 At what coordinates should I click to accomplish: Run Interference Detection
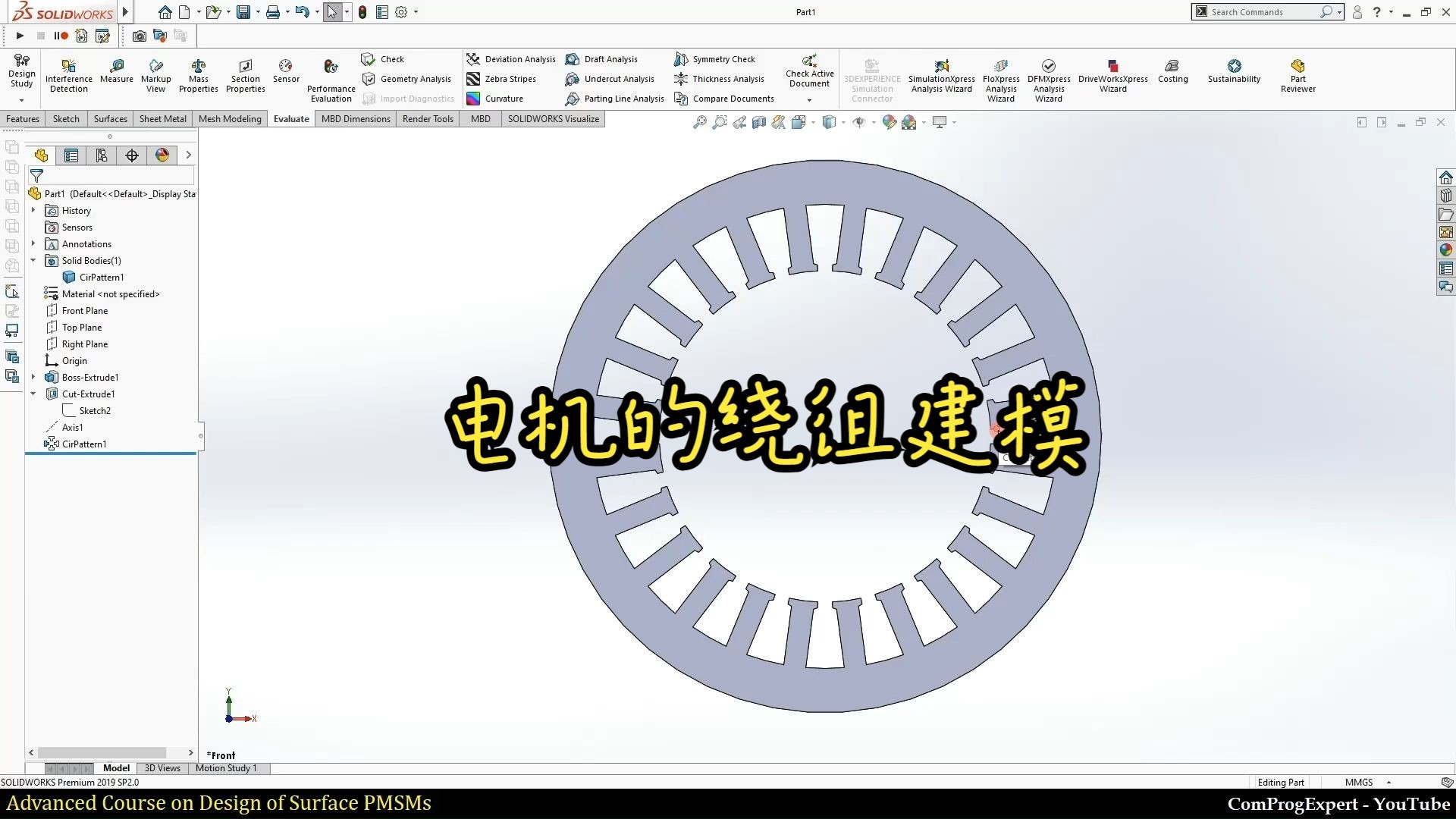[68, 74]
